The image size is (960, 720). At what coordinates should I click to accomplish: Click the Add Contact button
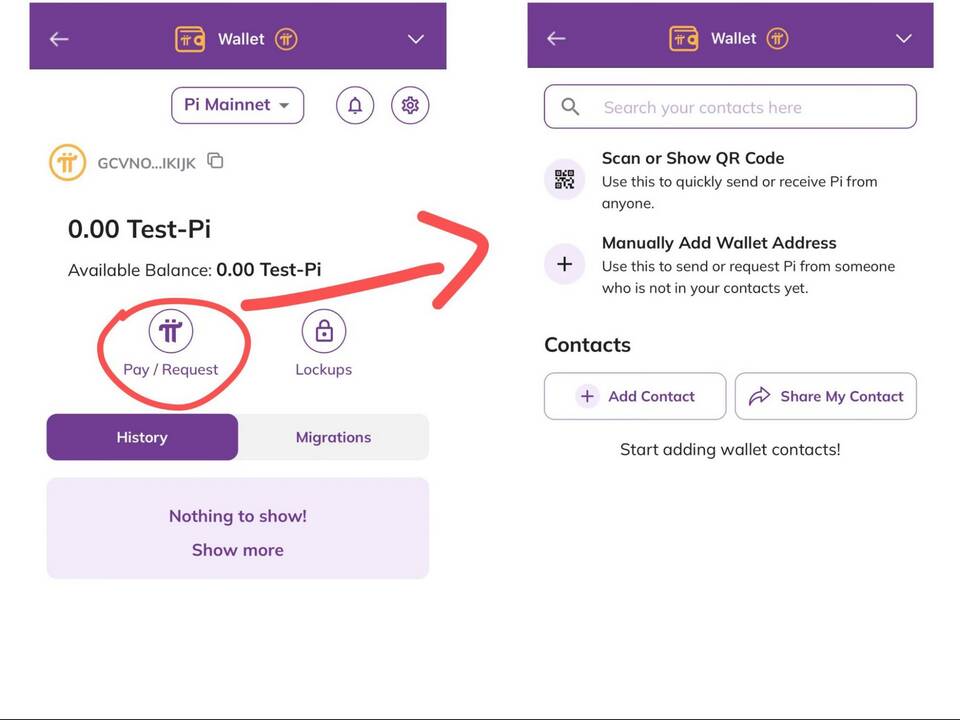[x=635, y=396]
